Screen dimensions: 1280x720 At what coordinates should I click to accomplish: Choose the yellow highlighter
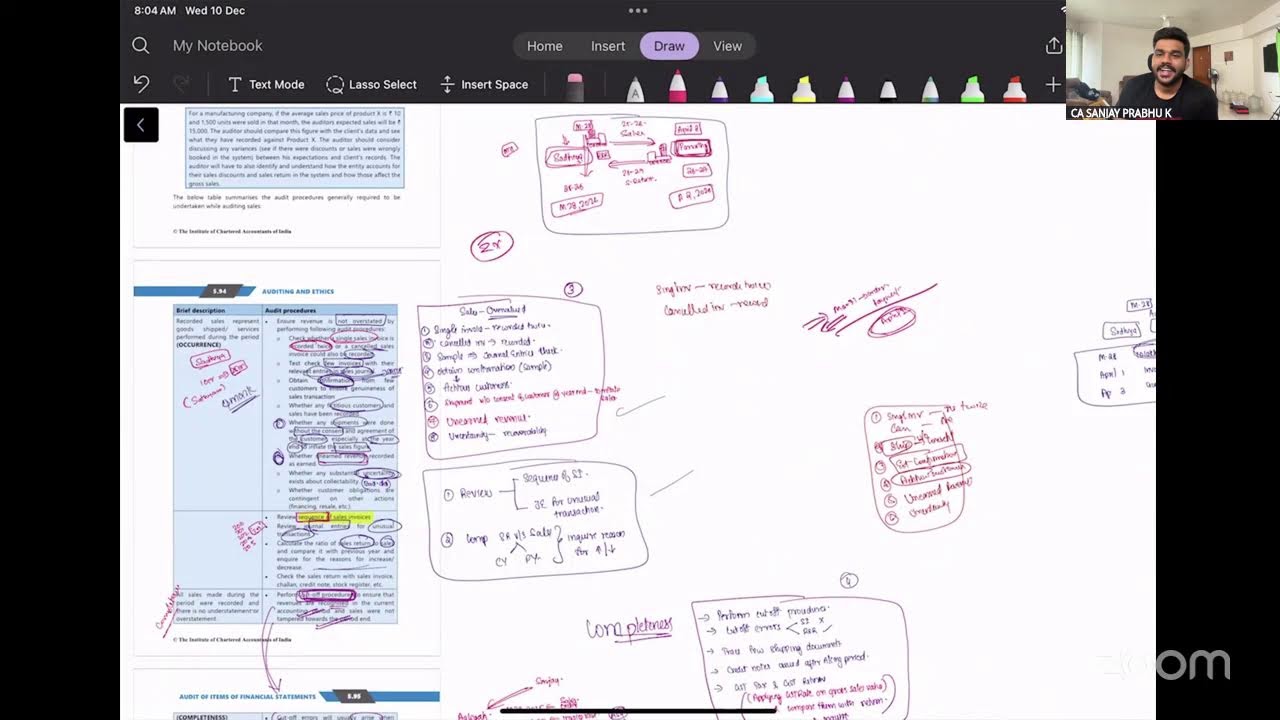tap(804, 88)
